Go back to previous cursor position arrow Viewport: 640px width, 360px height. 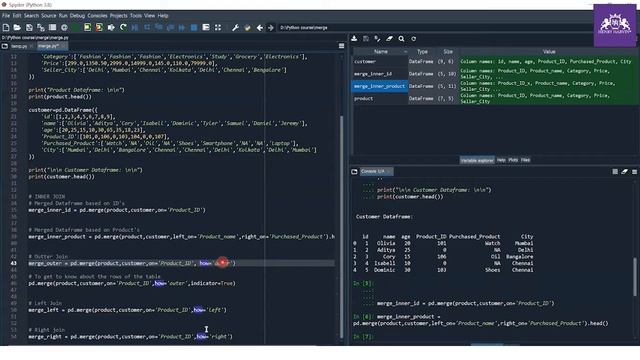260,27
